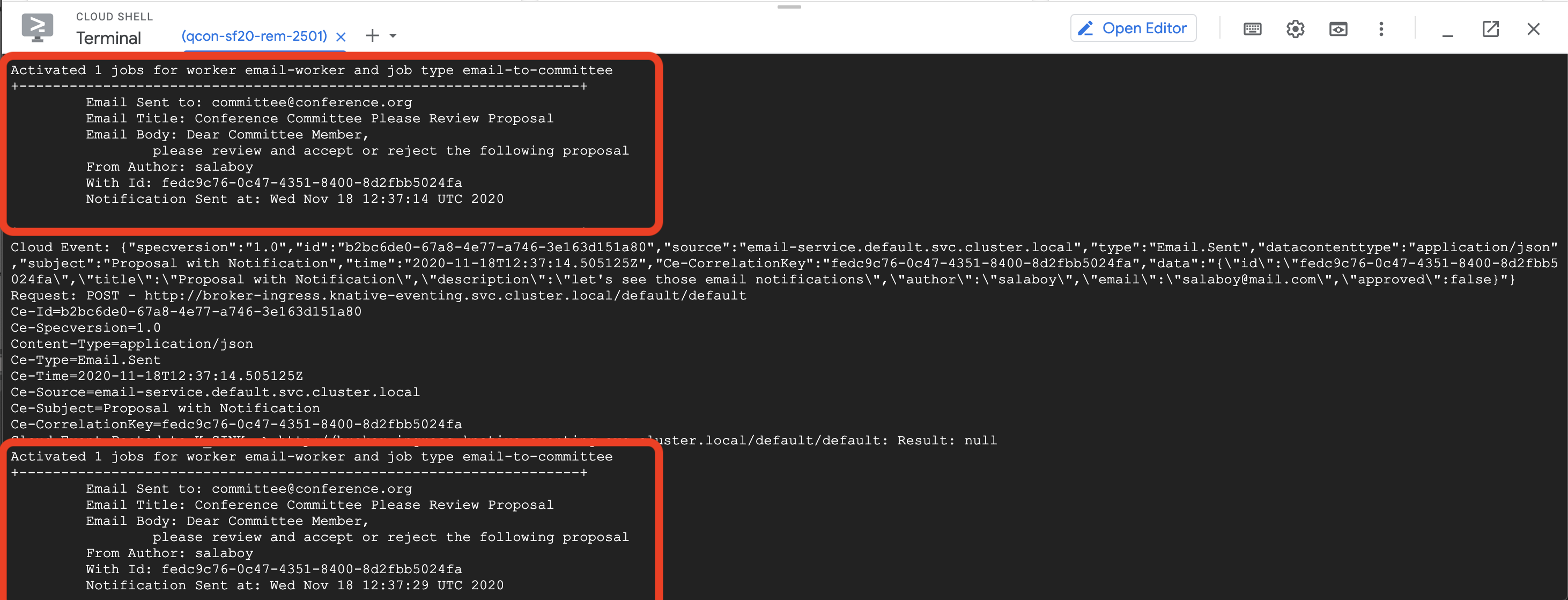The width and height of the screenshot is (1568, 600).
Task: Open the vertical ellipsis more options menu
Action: 1381,29
